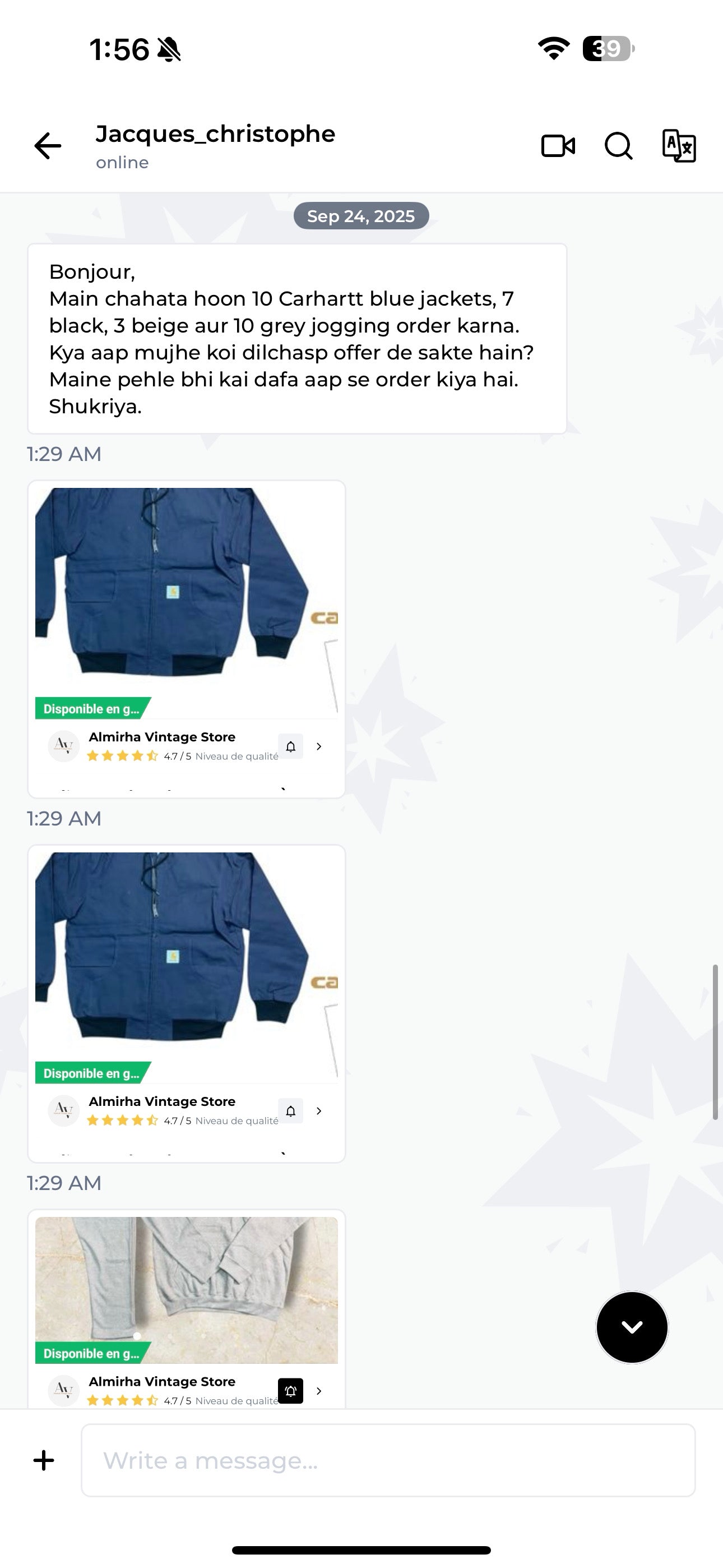Image resolution: width=723 pixels, height=1568 pixels.
Task: Toggle active bell on grey jogging card
Action: click(291, 1391)
